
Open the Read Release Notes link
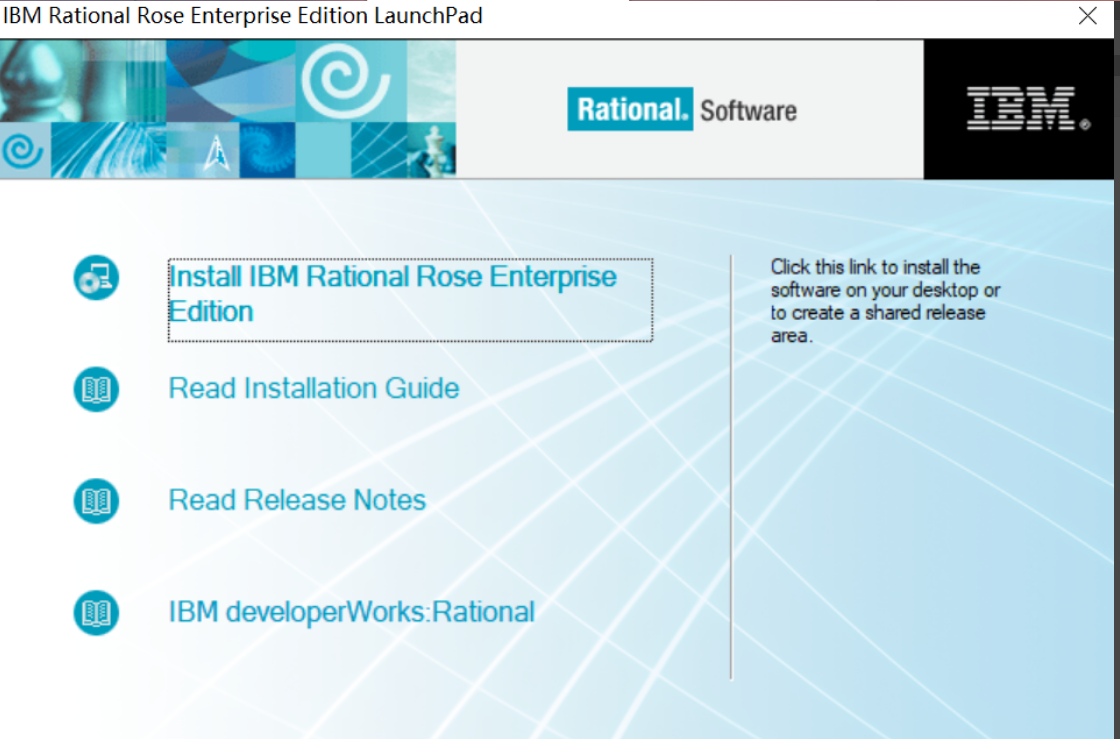(297, 500)
